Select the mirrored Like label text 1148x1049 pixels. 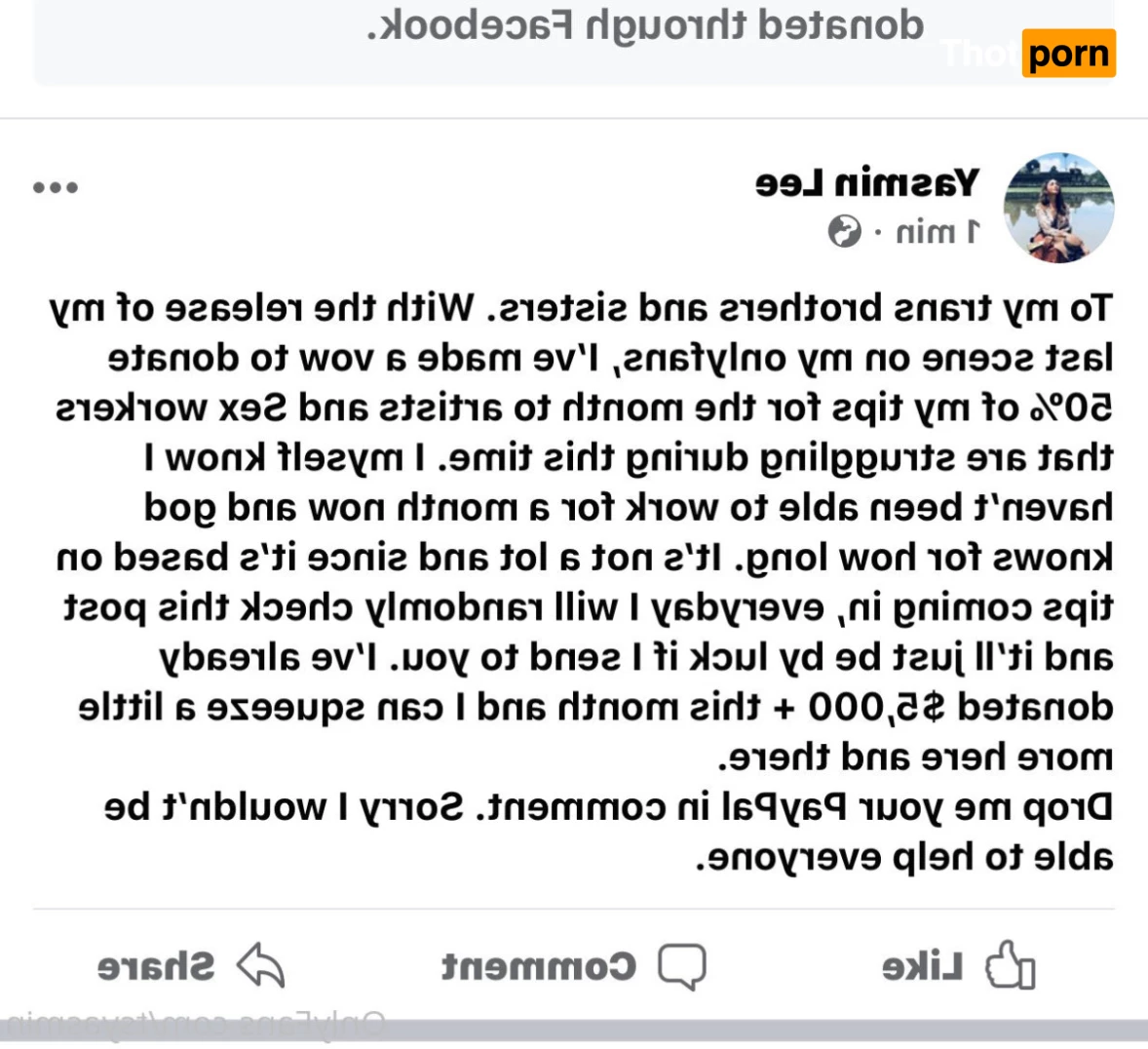[x=923, y=968]
